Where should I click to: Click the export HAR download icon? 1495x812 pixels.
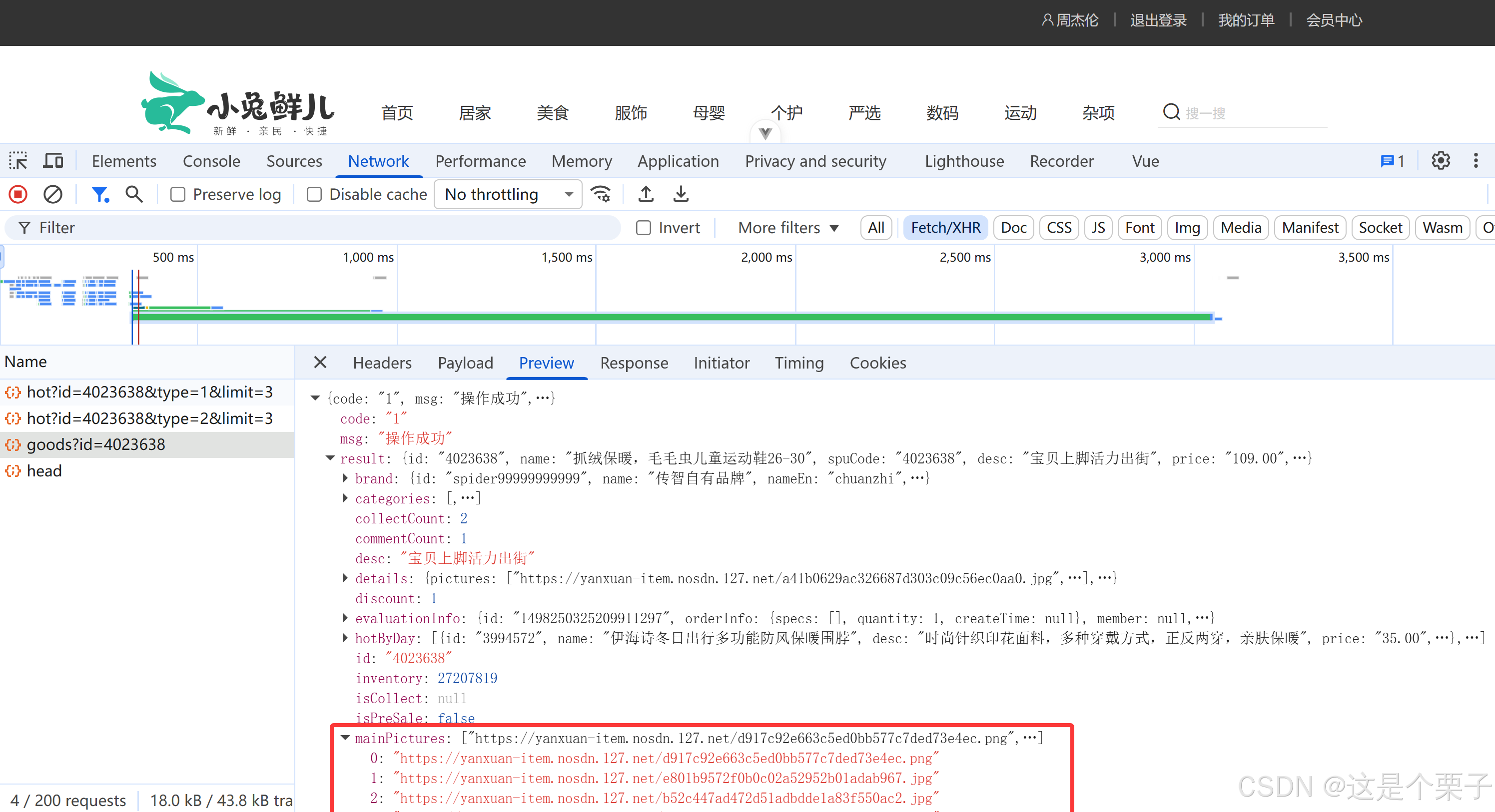pos(681,194)
